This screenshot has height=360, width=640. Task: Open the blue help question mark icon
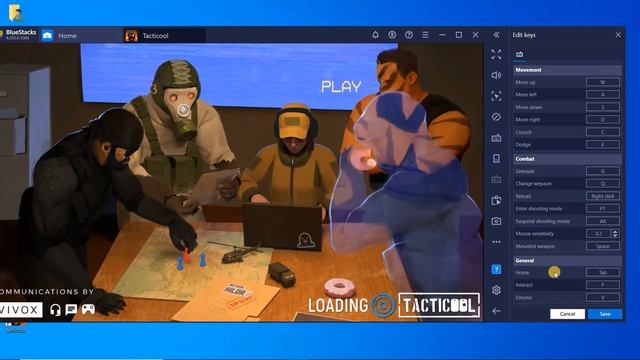click(x=496, y=269)
